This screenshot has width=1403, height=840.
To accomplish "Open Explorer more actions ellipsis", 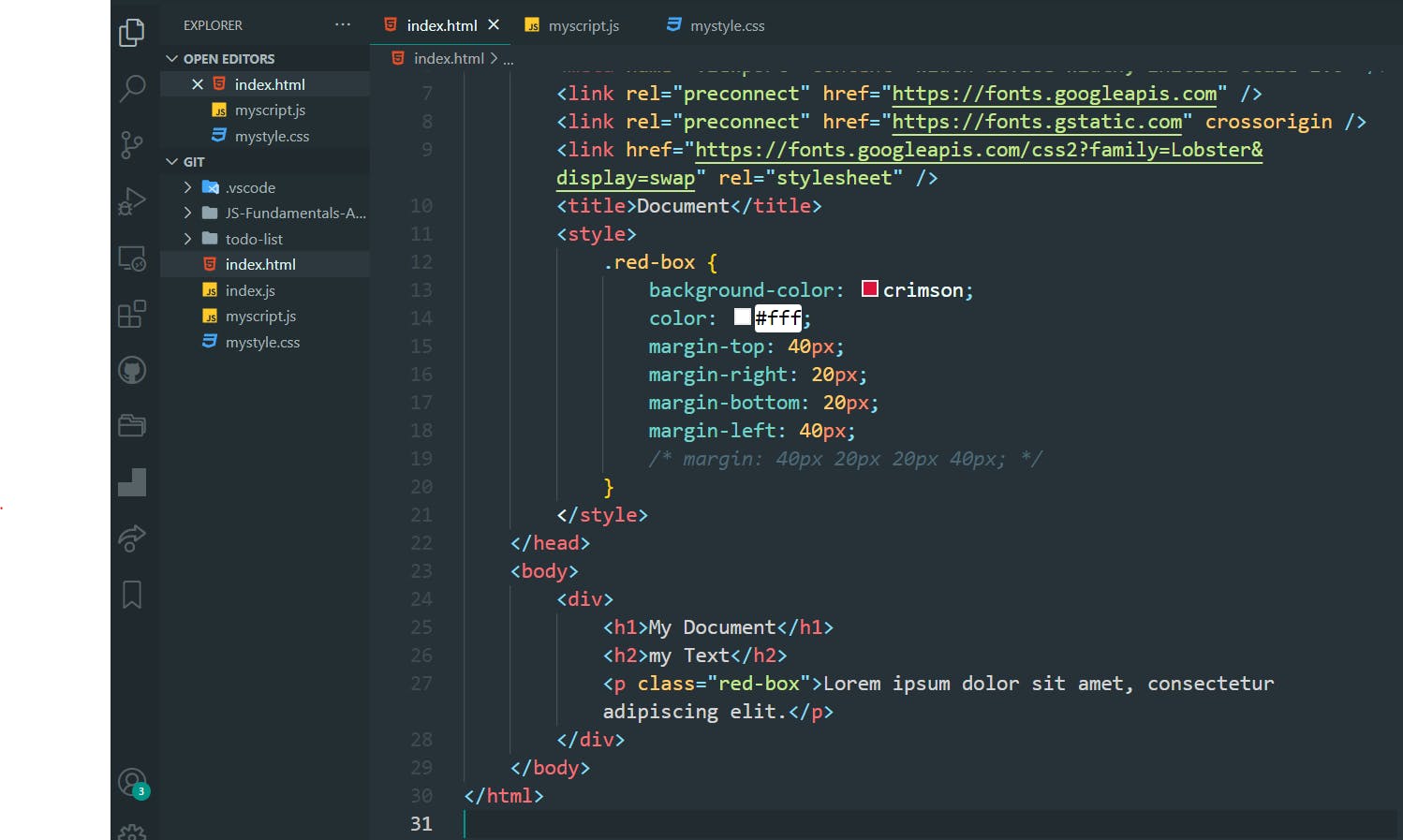I will 343,25.
